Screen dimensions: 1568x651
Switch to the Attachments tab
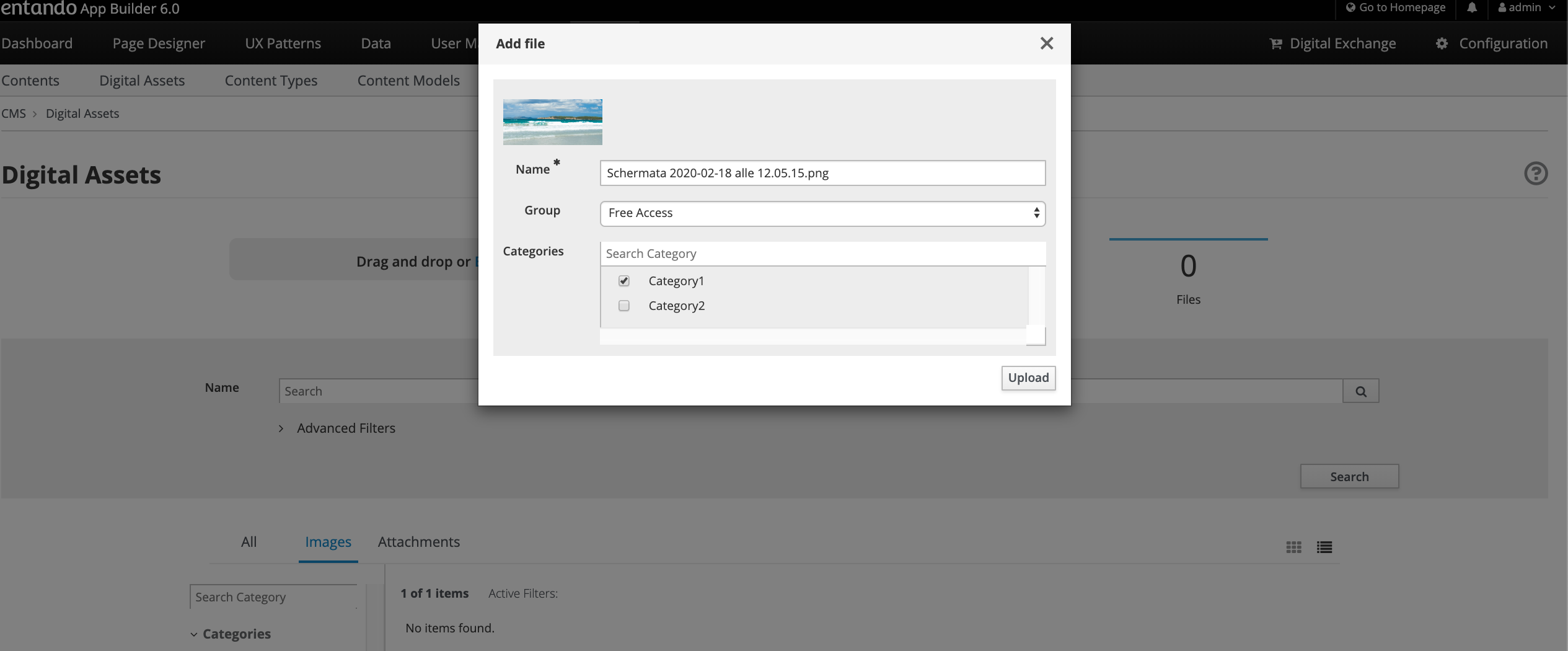pos(418,542)
